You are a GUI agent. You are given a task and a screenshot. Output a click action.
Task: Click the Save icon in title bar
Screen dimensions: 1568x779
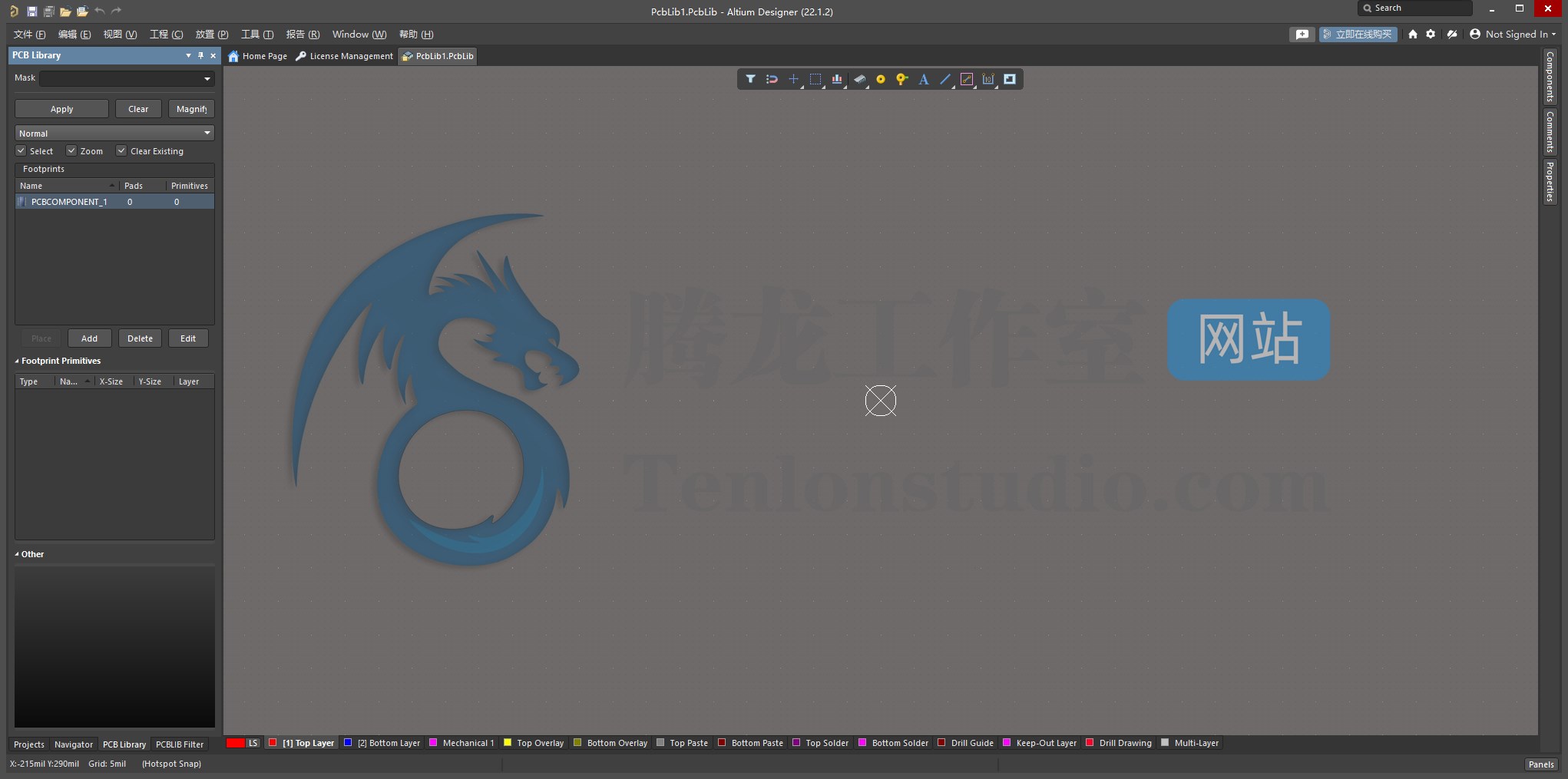click(x=31, y=12)
